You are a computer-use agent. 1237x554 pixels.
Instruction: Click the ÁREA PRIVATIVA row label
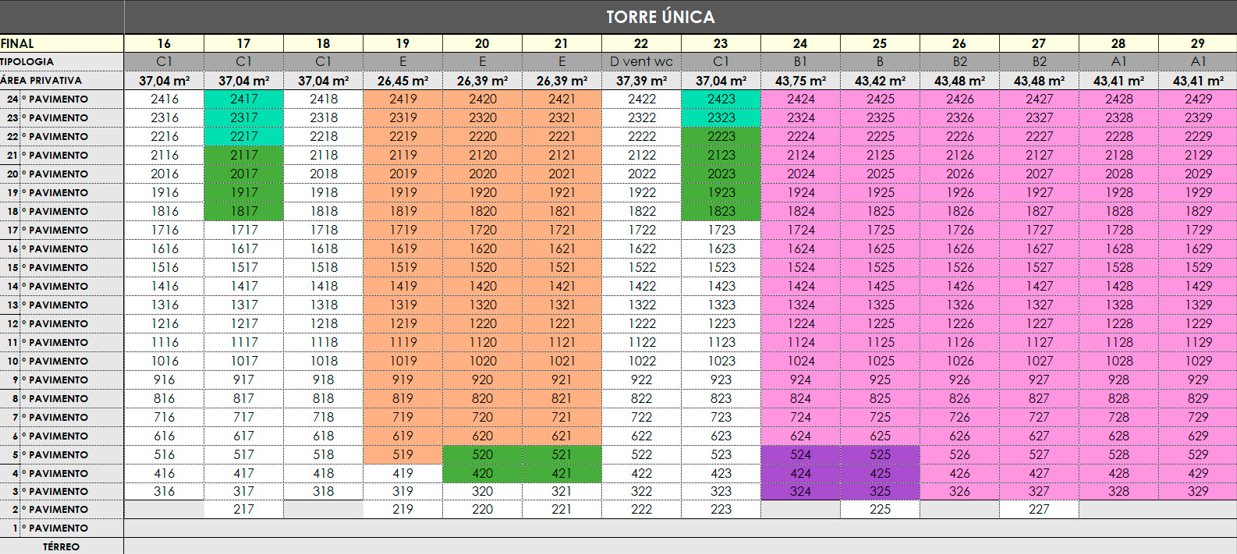(x=61, y=81)
